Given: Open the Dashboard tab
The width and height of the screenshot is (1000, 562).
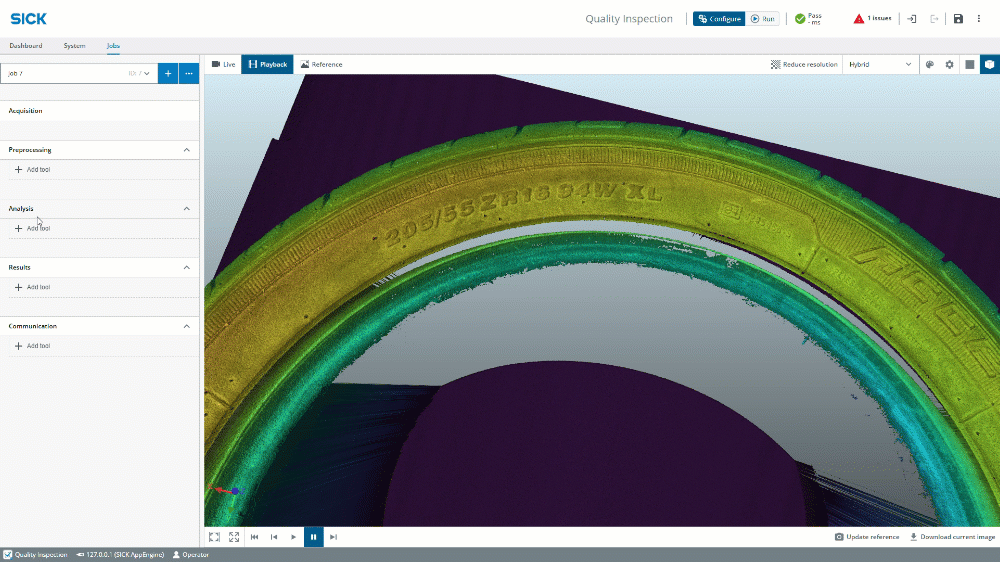Looking at the screenshot, I should pyautogui.click(x=26, y=46).
